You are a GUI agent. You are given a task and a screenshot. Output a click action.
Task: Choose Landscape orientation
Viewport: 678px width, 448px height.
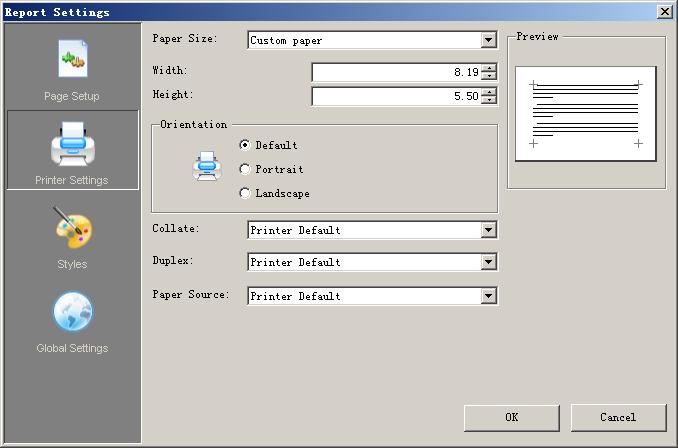click(x=245, y=193)
